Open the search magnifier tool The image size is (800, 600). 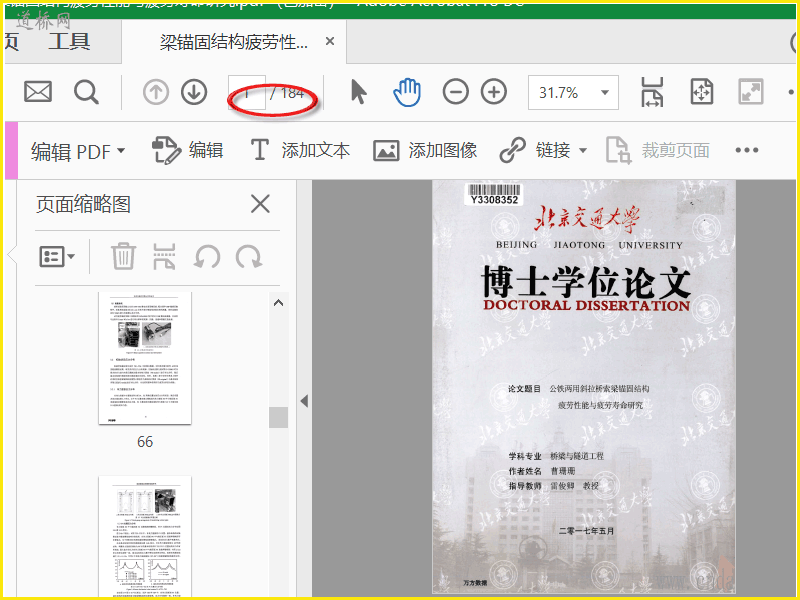[x=86, y=92]
